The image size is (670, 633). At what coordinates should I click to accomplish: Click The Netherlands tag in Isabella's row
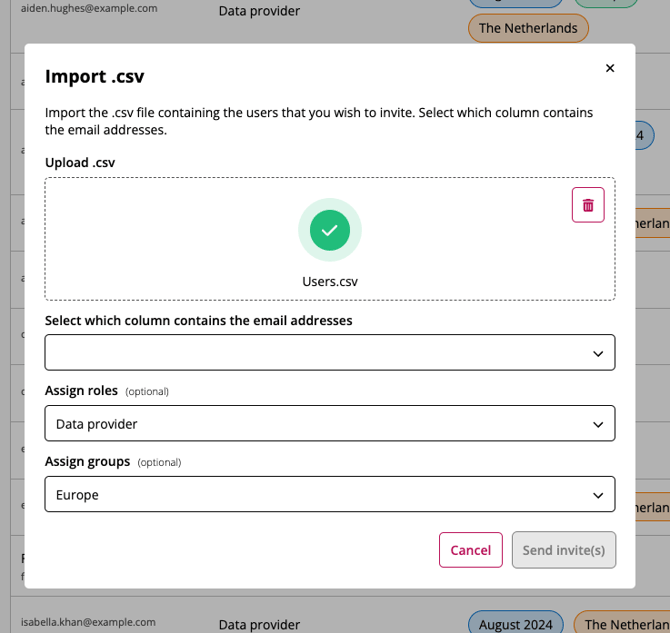(625, 624)
